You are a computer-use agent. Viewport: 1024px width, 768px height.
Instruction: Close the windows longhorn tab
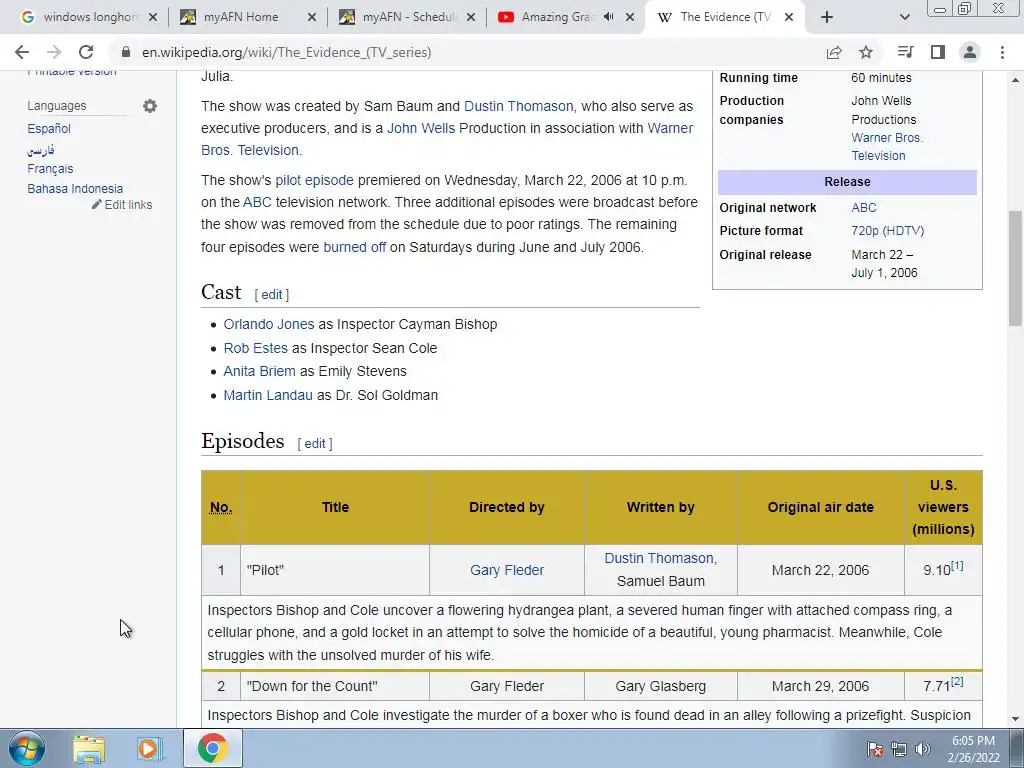point(153,17)
